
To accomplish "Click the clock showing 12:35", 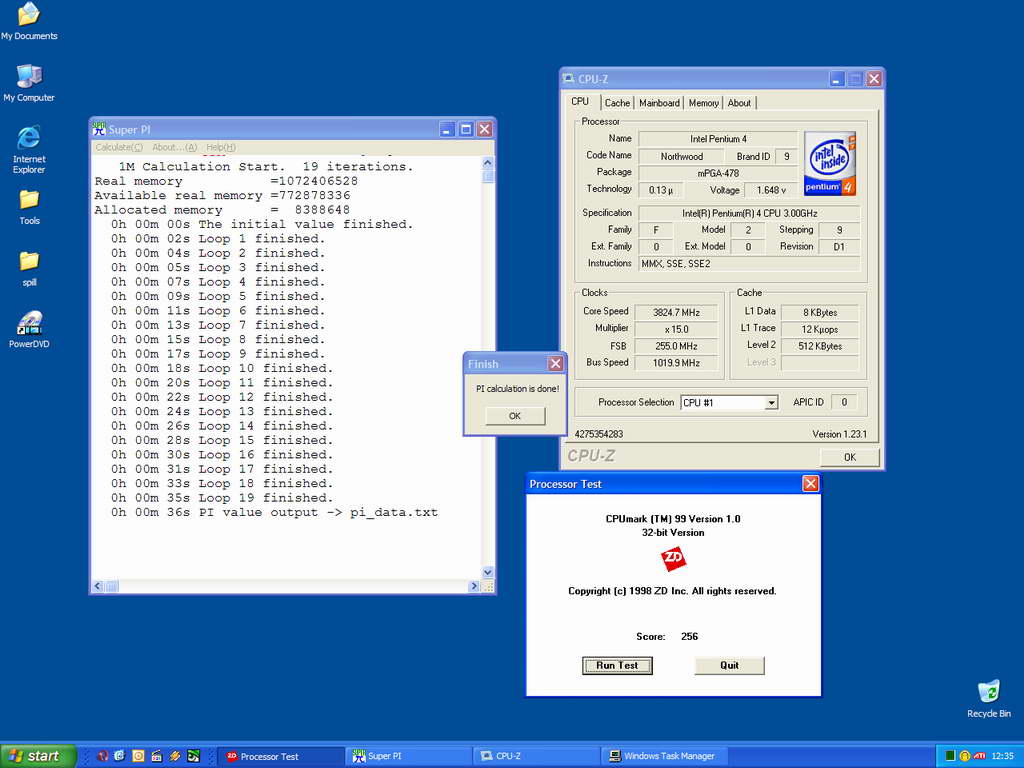I will pyautogui.click(x=1002, y=756).
